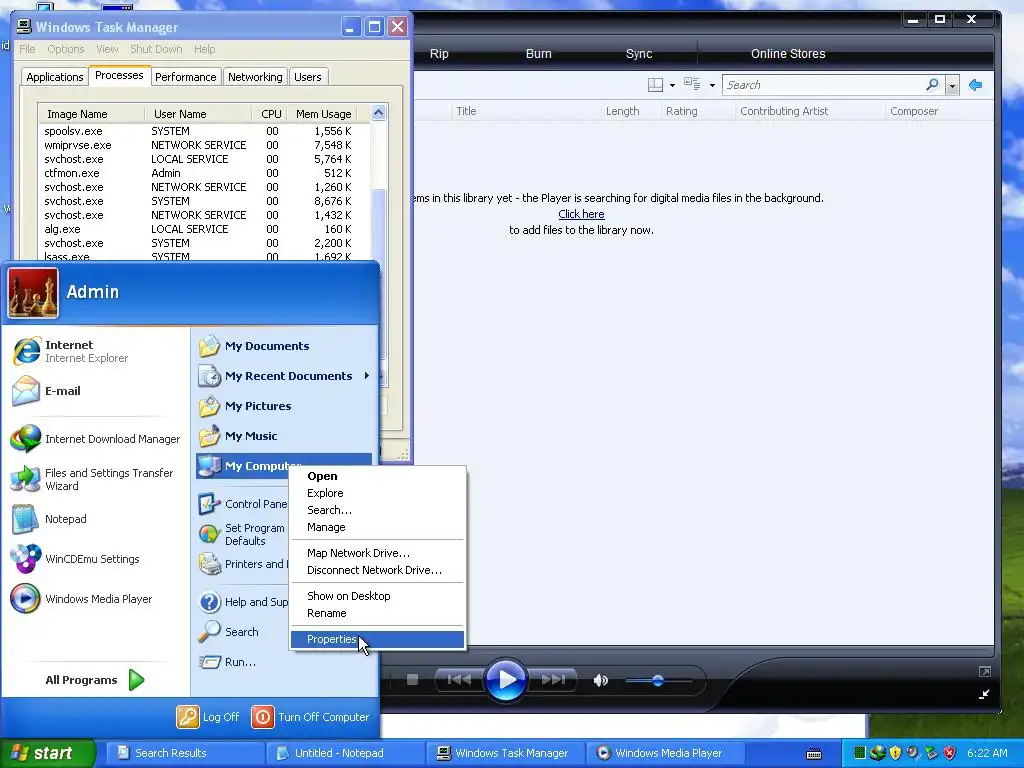Switch to the Networking tab
Image resolution: width=1024 pixels, height=768 pixels.
pyautogui.click(x=255, y=77)
